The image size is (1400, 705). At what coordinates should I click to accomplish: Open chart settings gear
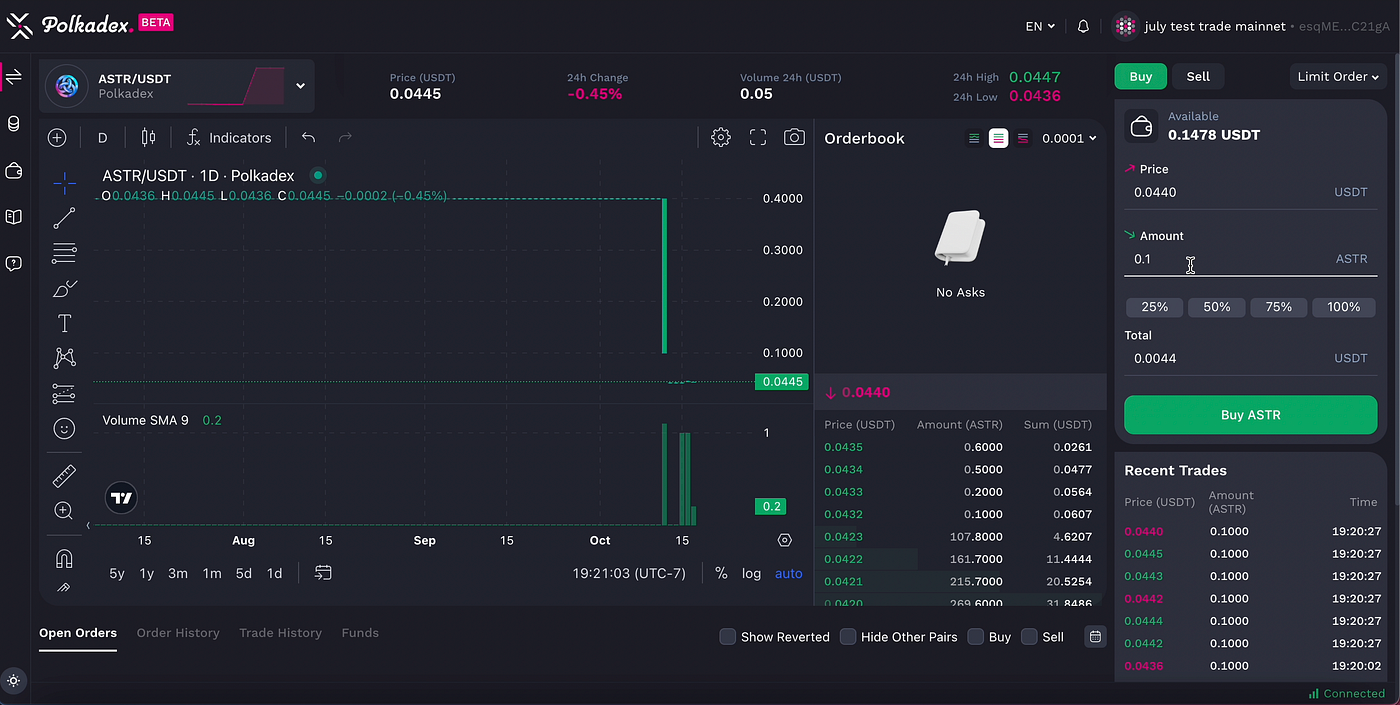721,138
